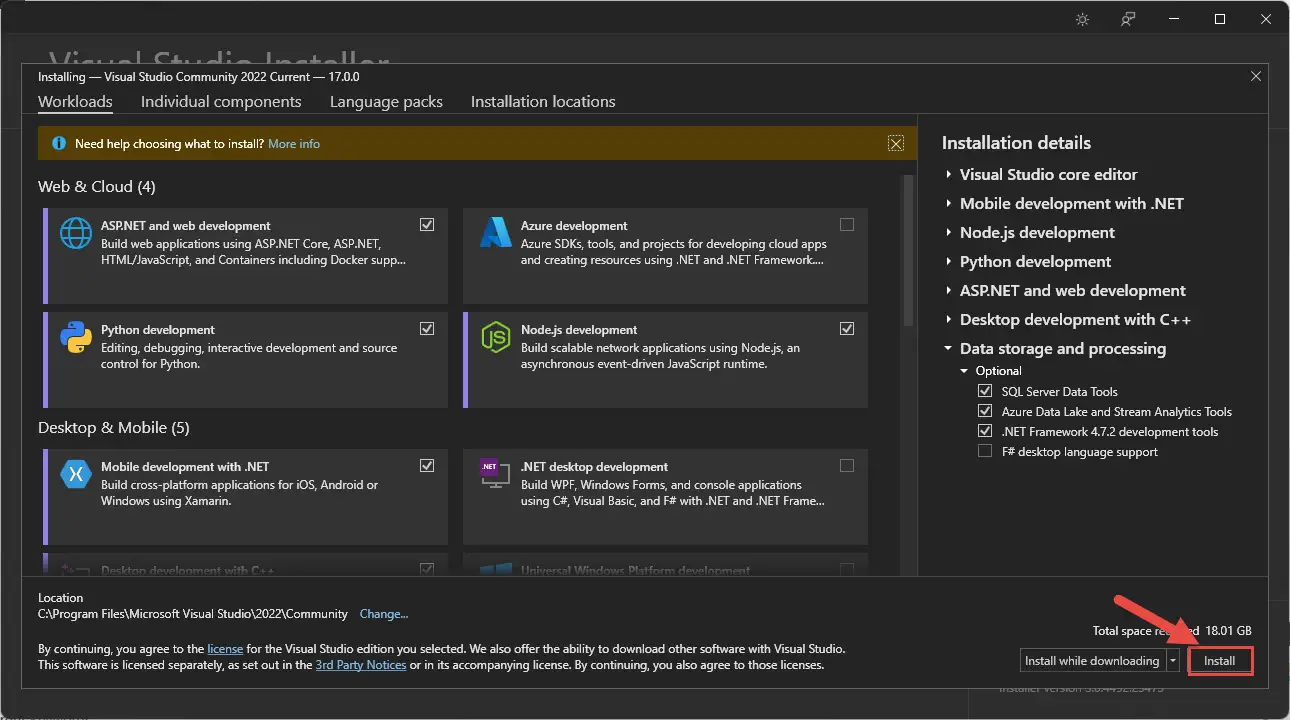Click the ASP.NET globe workload icon

(x=76, y=233)
